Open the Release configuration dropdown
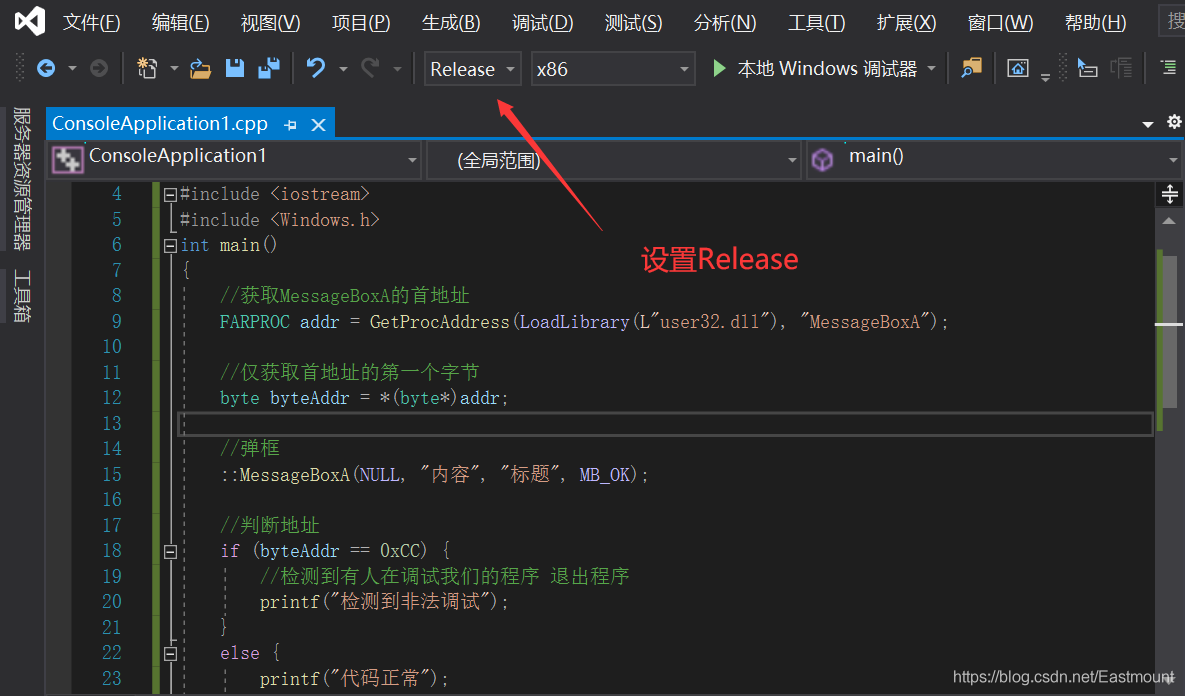 point(472,69)
